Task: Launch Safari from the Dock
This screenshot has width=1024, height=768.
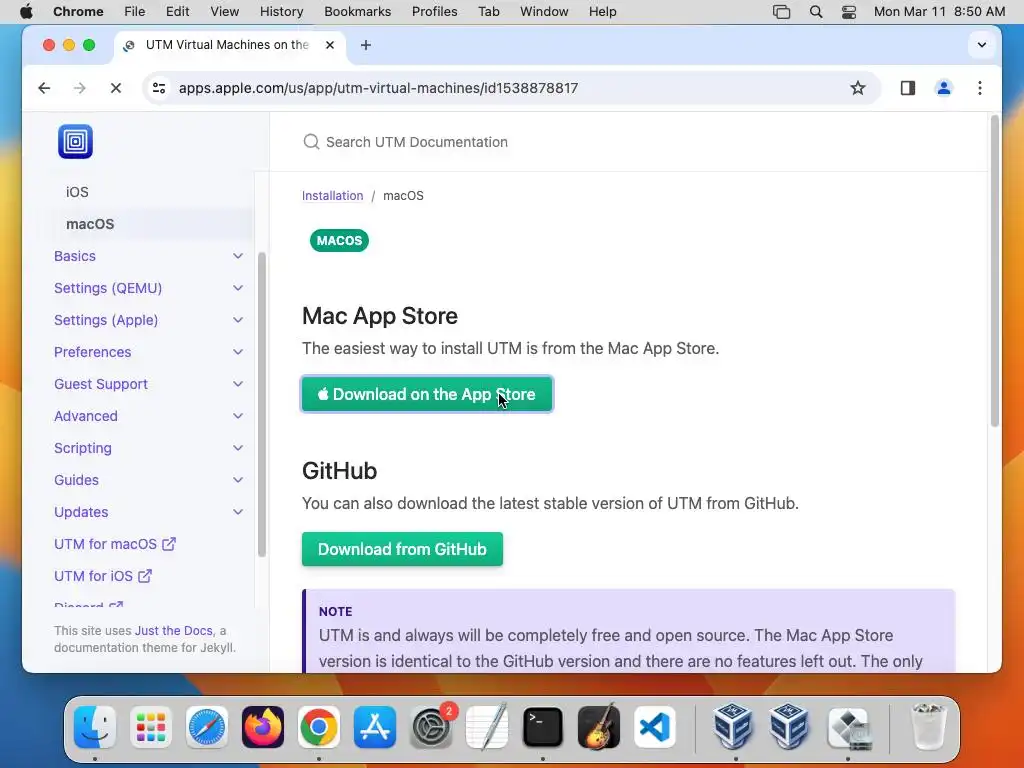Action: tap(207, 727)
